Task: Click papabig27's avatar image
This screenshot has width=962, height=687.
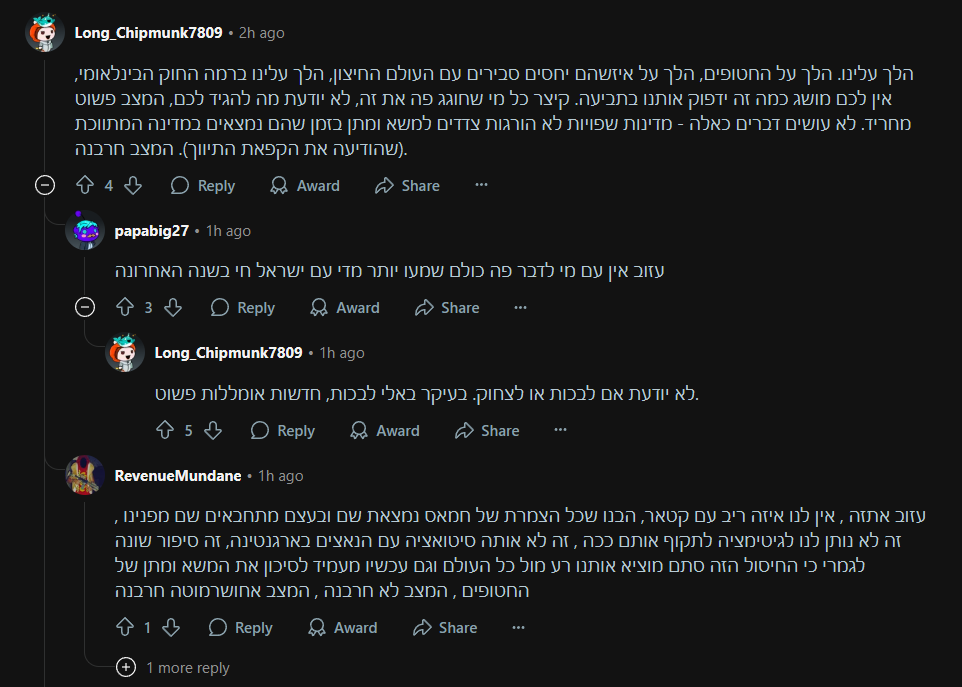Action: 85,231
